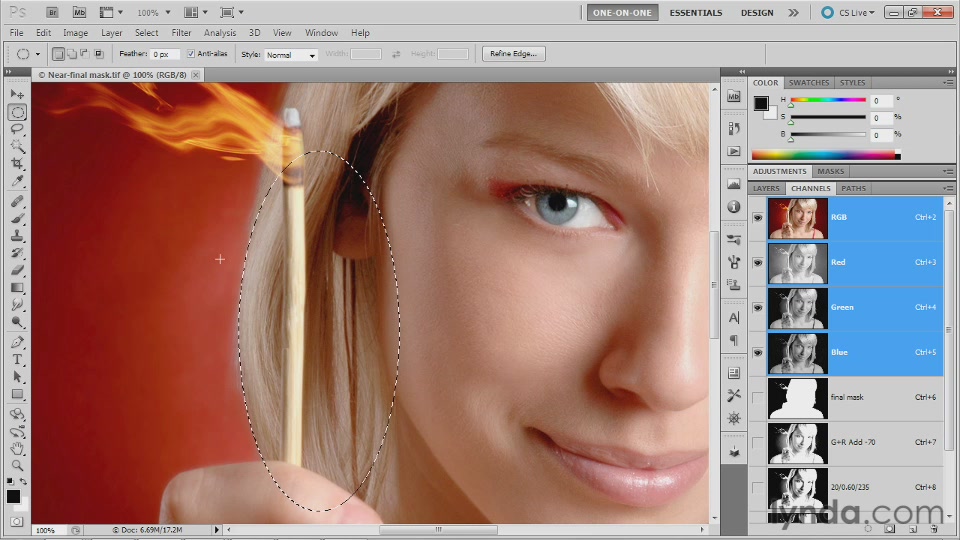Screen dimensions: 960x540
Task: Select the History Brush tool
Action: 17,253
